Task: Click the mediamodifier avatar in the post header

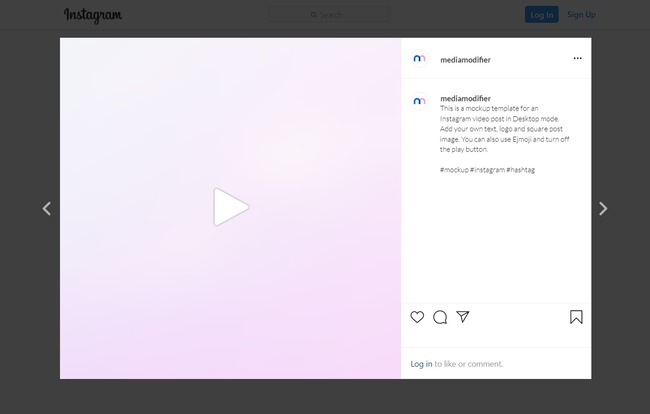Action: point(419,59)
